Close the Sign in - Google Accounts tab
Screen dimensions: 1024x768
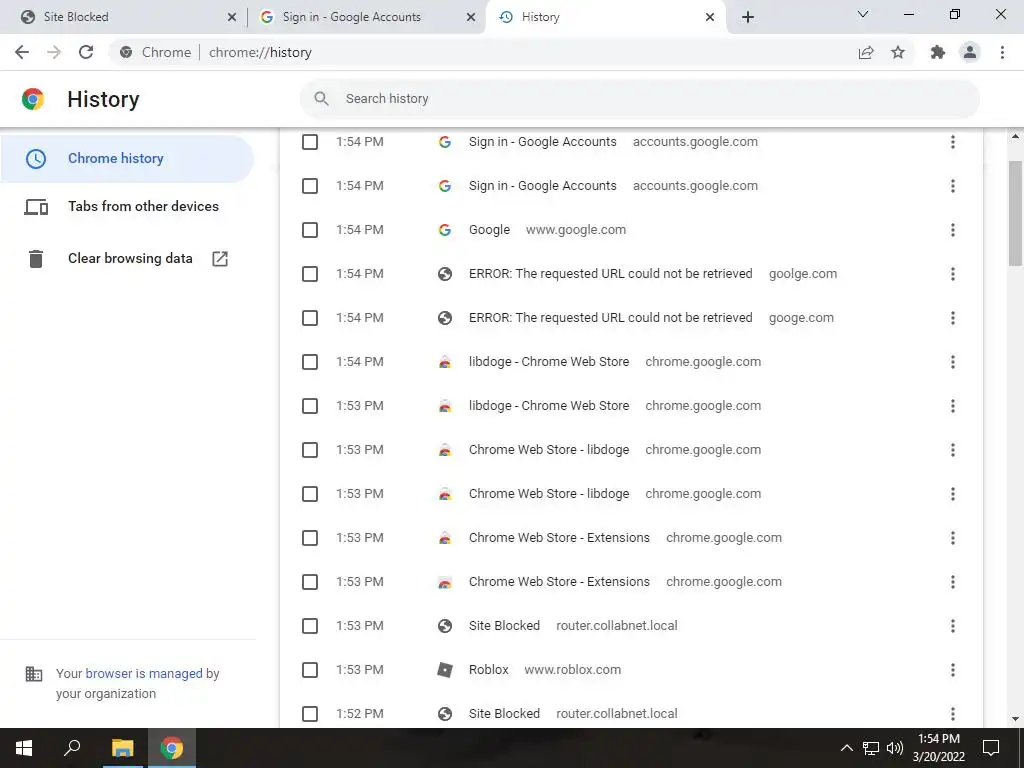471,18
